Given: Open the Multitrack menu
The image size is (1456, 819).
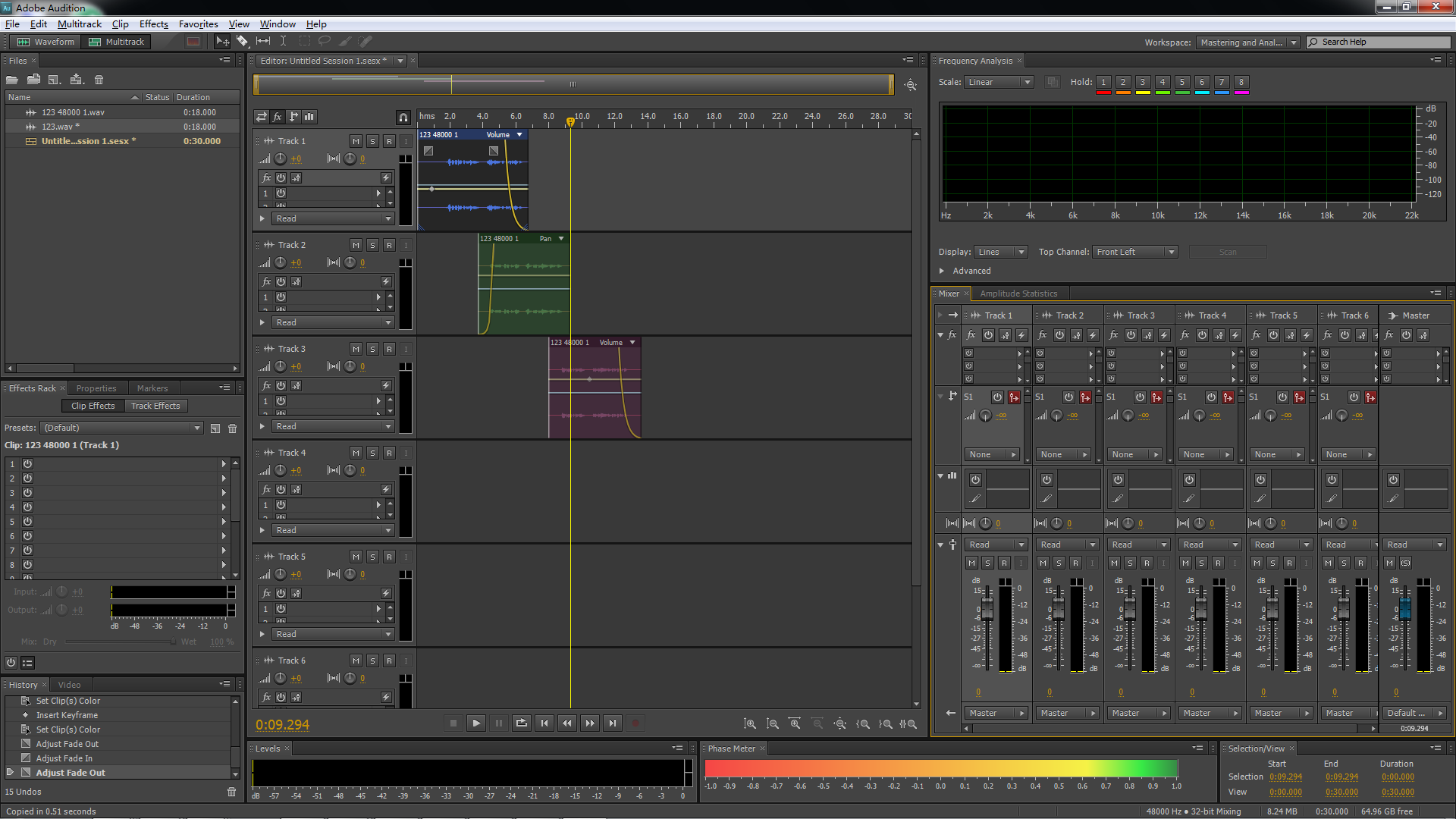Looking at the screenshot, I should (79, 24).
